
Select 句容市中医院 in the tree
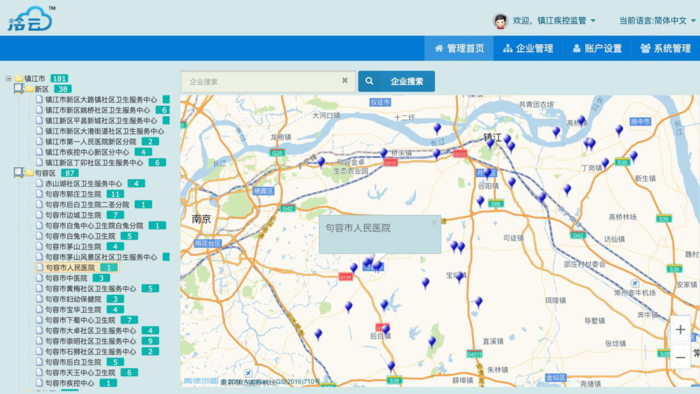(66, 278)
